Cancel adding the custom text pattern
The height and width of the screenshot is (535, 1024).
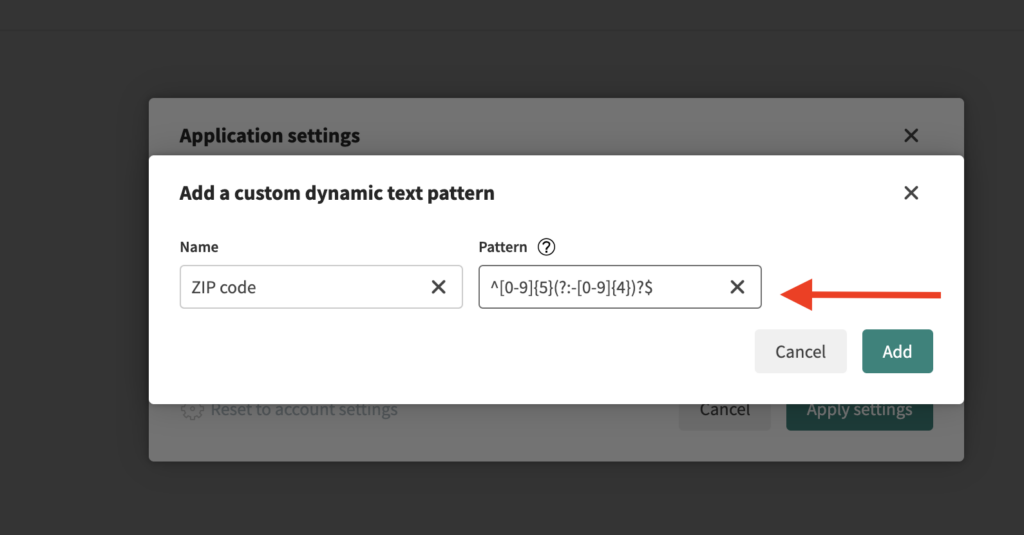tap(800, 351)
